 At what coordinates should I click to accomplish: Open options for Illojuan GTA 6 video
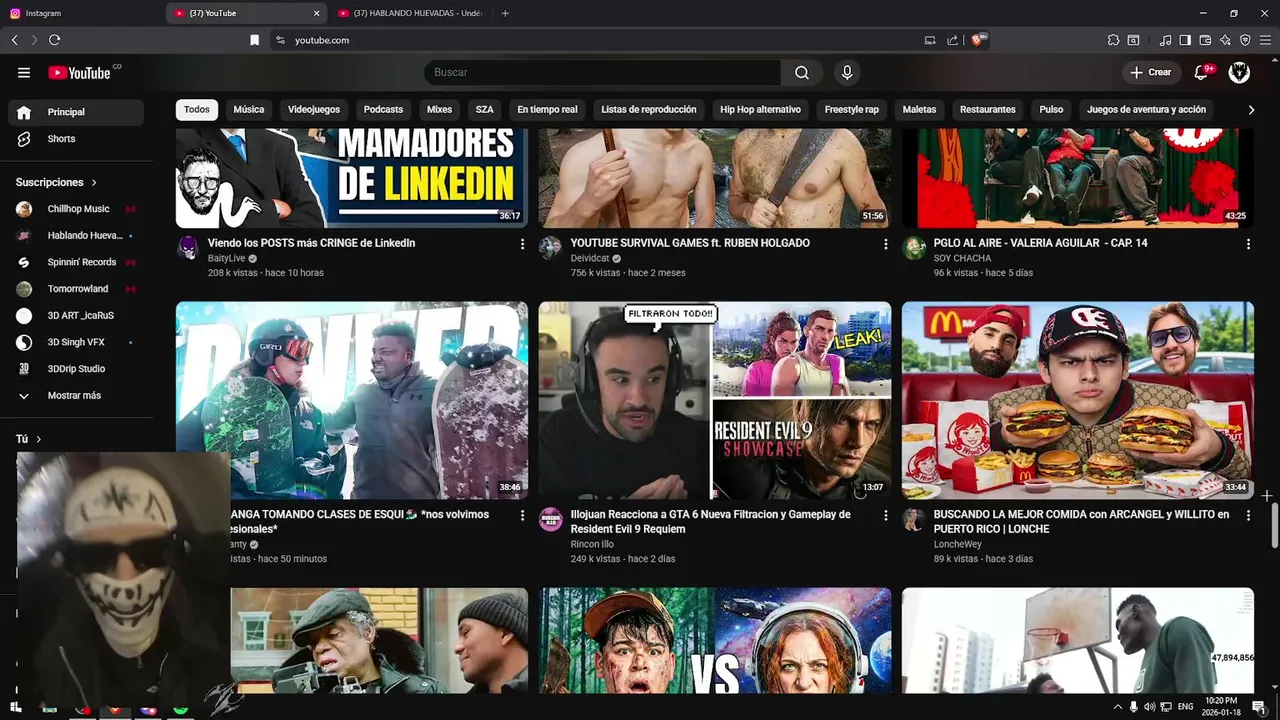point(885,516)
